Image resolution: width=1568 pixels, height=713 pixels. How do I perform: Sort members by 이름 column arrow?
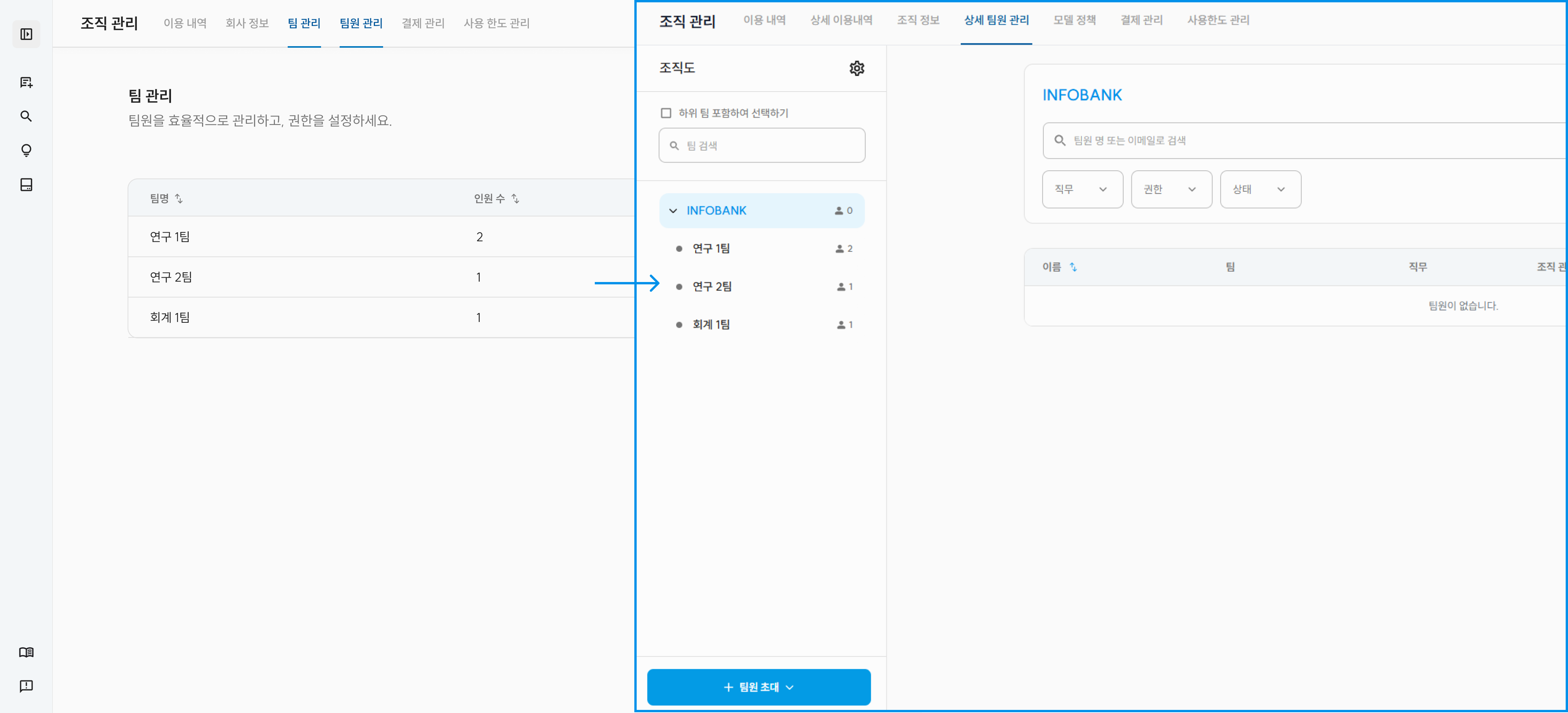pyautogui.click(x=1073, y=267)
